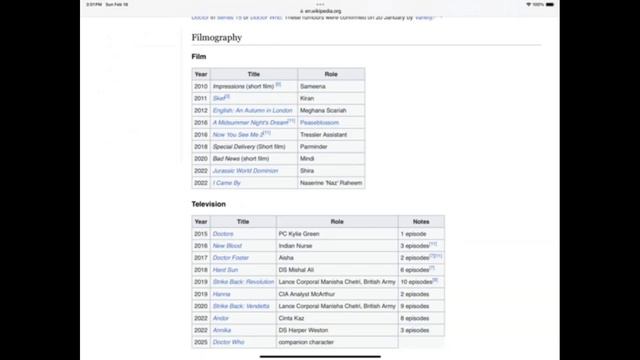Image resolution: width=640 pixels, height=360 pixels.
Task: Click the Film table Role header
Action: click(331, 74)
